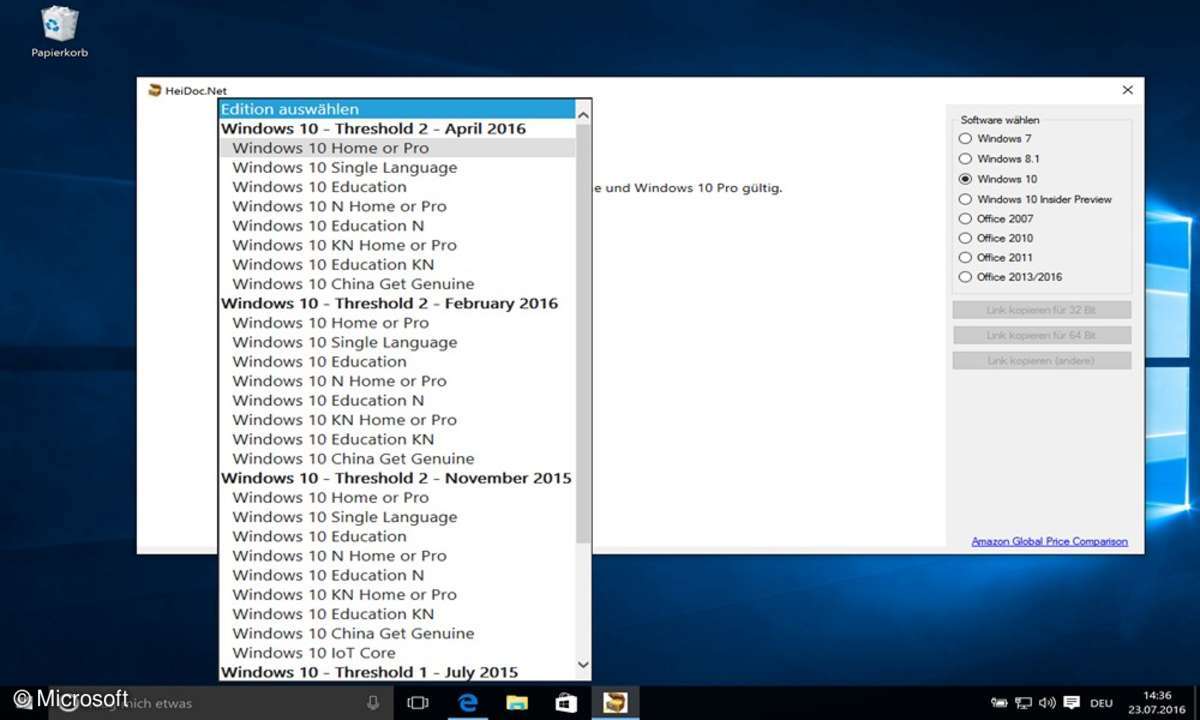This screenshot has width=1200, height=720.
Task: Click the Threshold 1 - July 2015 group header
Action: (398, 672)
